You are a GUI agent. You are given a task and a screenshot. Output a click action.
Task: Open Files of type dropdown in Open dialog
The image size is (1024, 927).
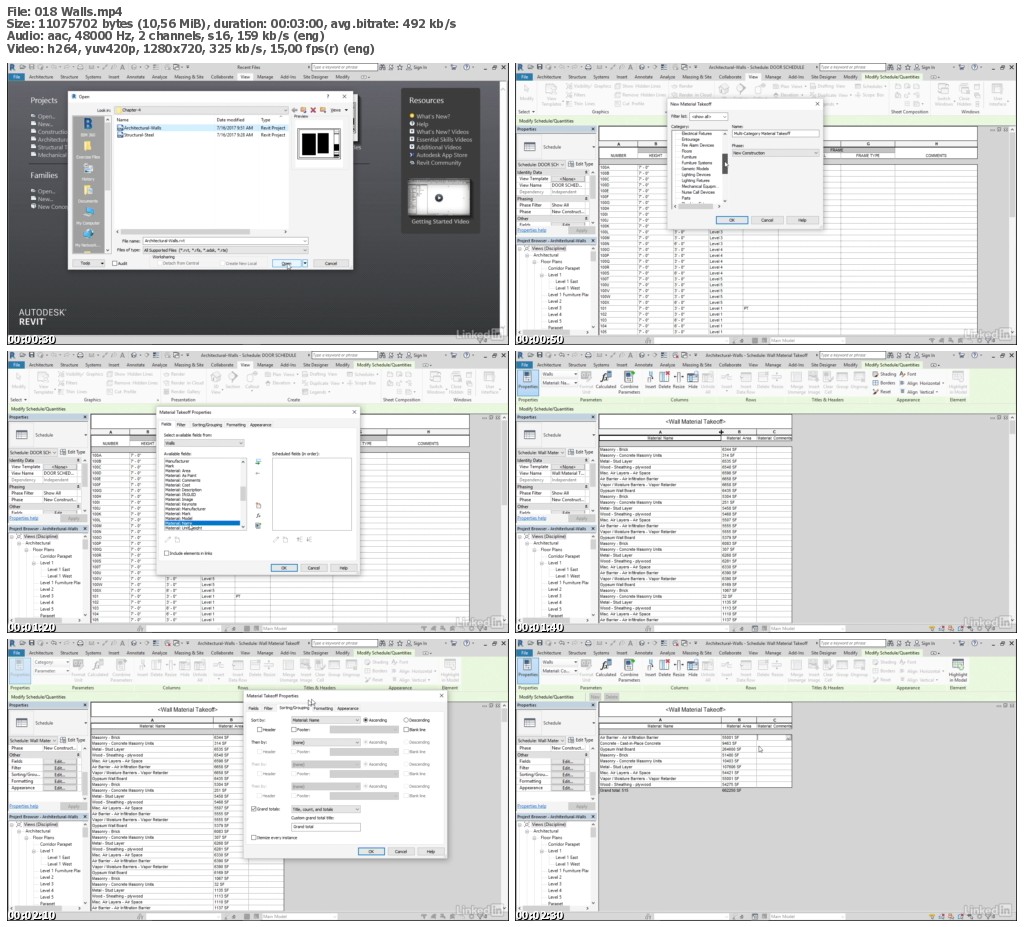(224, 250)
